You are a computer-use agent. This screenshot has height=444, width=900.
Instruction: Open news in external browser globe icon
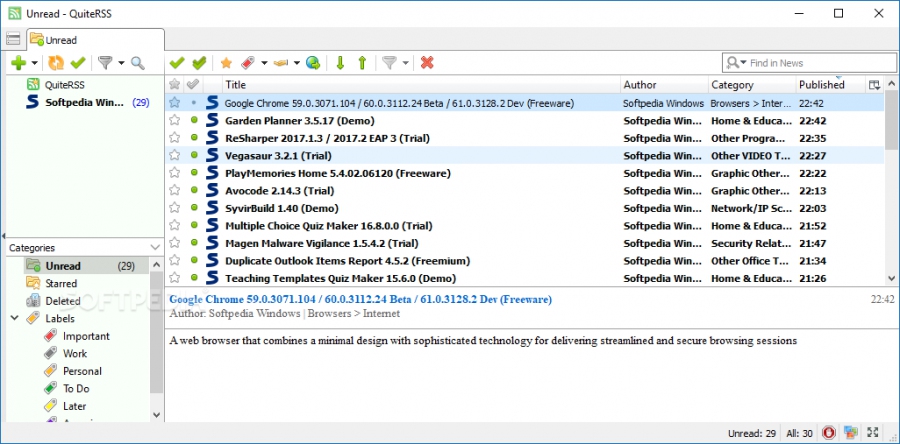tap(313, 63)
